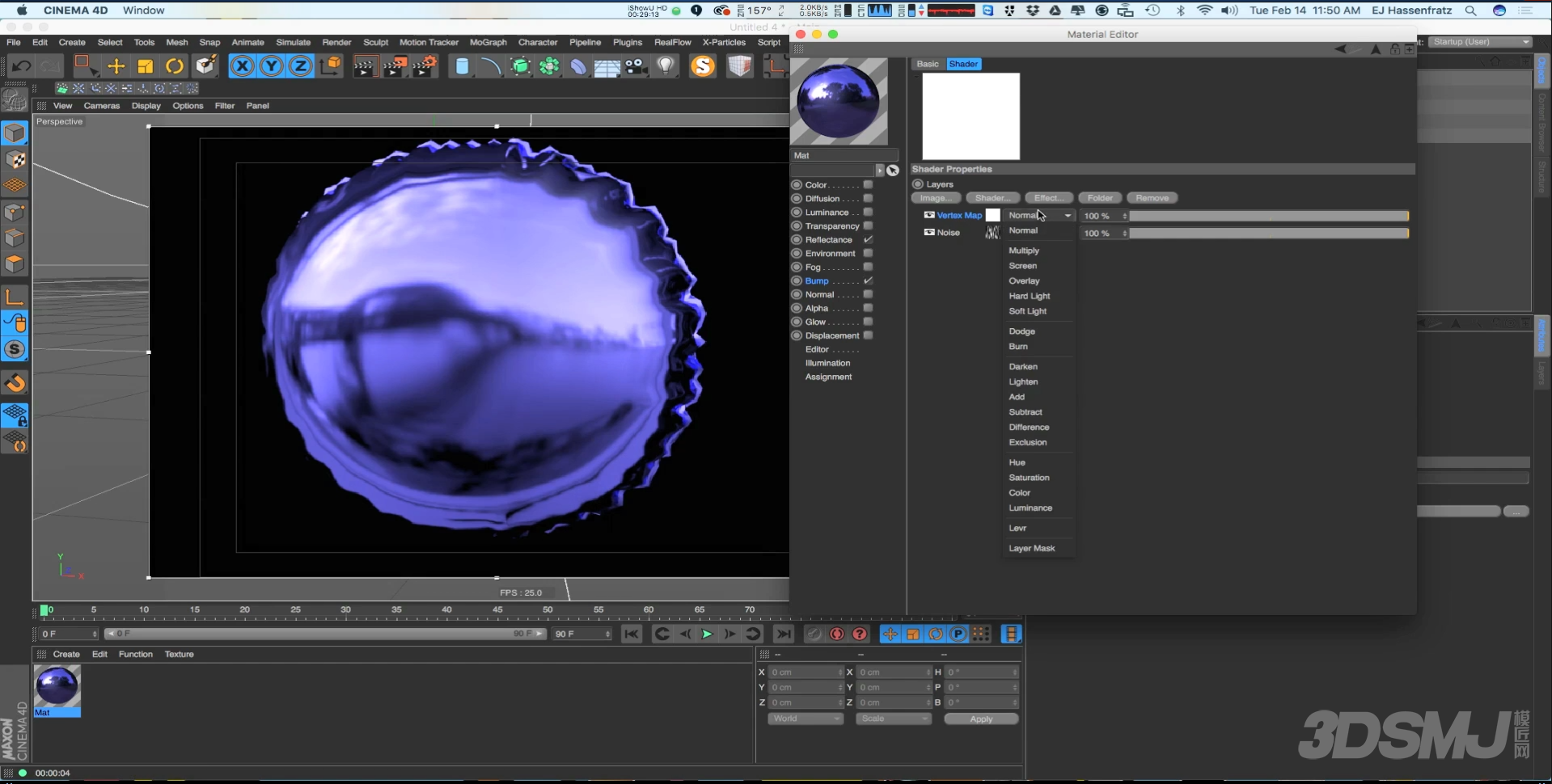Screen dimensions: 1552x784
Task: Open the MoGraph menu
Action: pos(488,42)
